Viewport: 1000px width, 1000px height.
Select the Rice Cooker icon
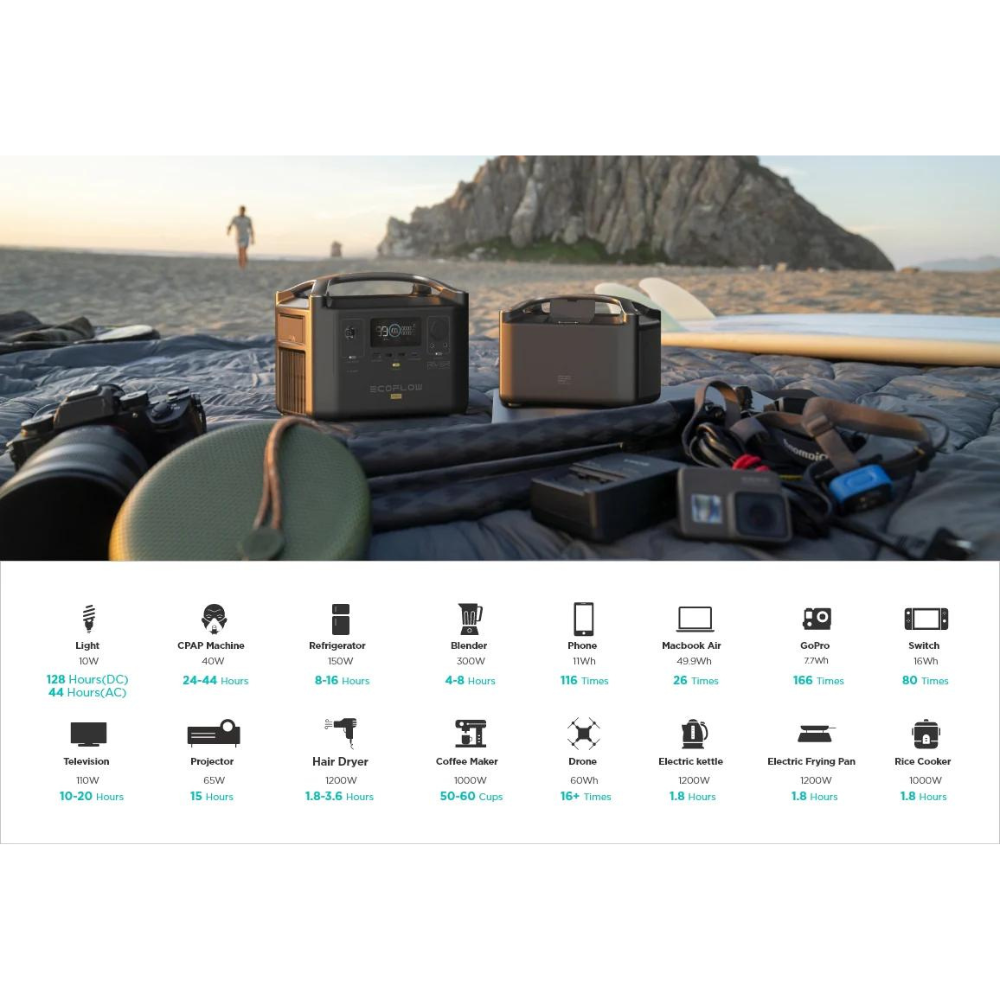tap(925, 734)
